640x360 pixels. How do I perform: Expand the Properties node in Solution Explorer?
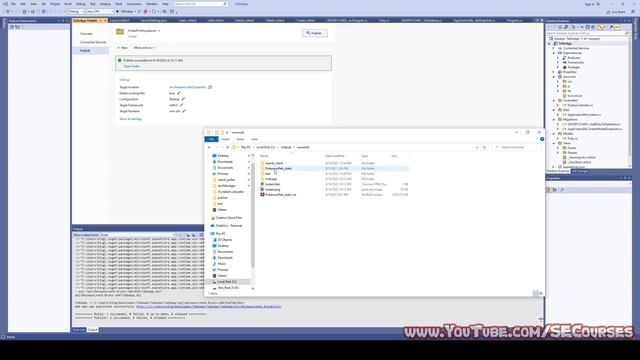tap(554, 72)
